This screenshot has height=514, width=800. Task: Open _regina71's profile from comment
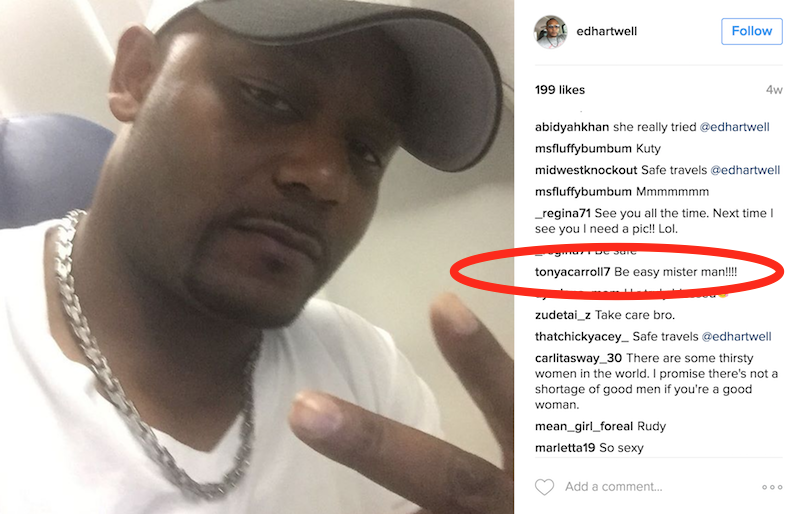pos(563,213)
